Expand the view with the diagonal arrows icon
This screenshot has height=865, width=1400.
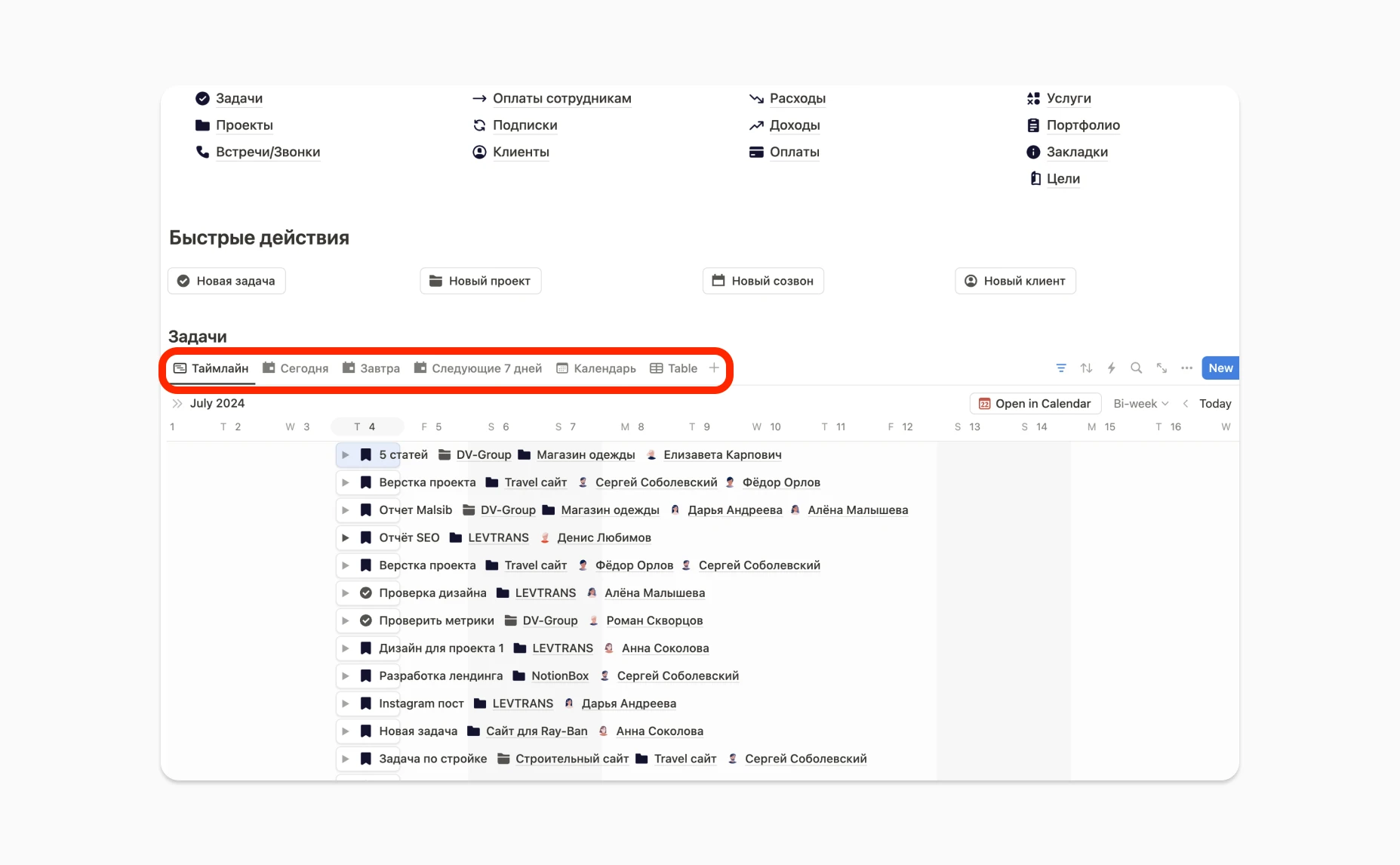coord(1162,368)
